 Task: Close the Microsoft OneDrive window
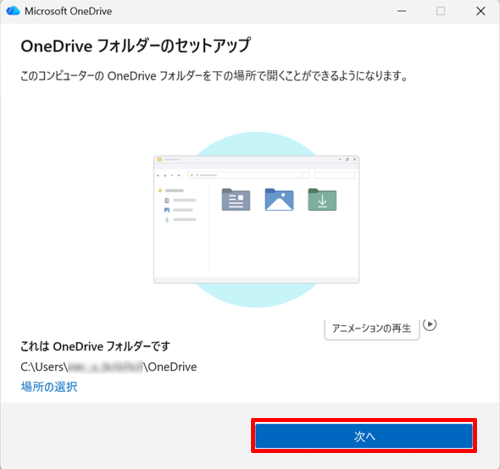point(481,11)
